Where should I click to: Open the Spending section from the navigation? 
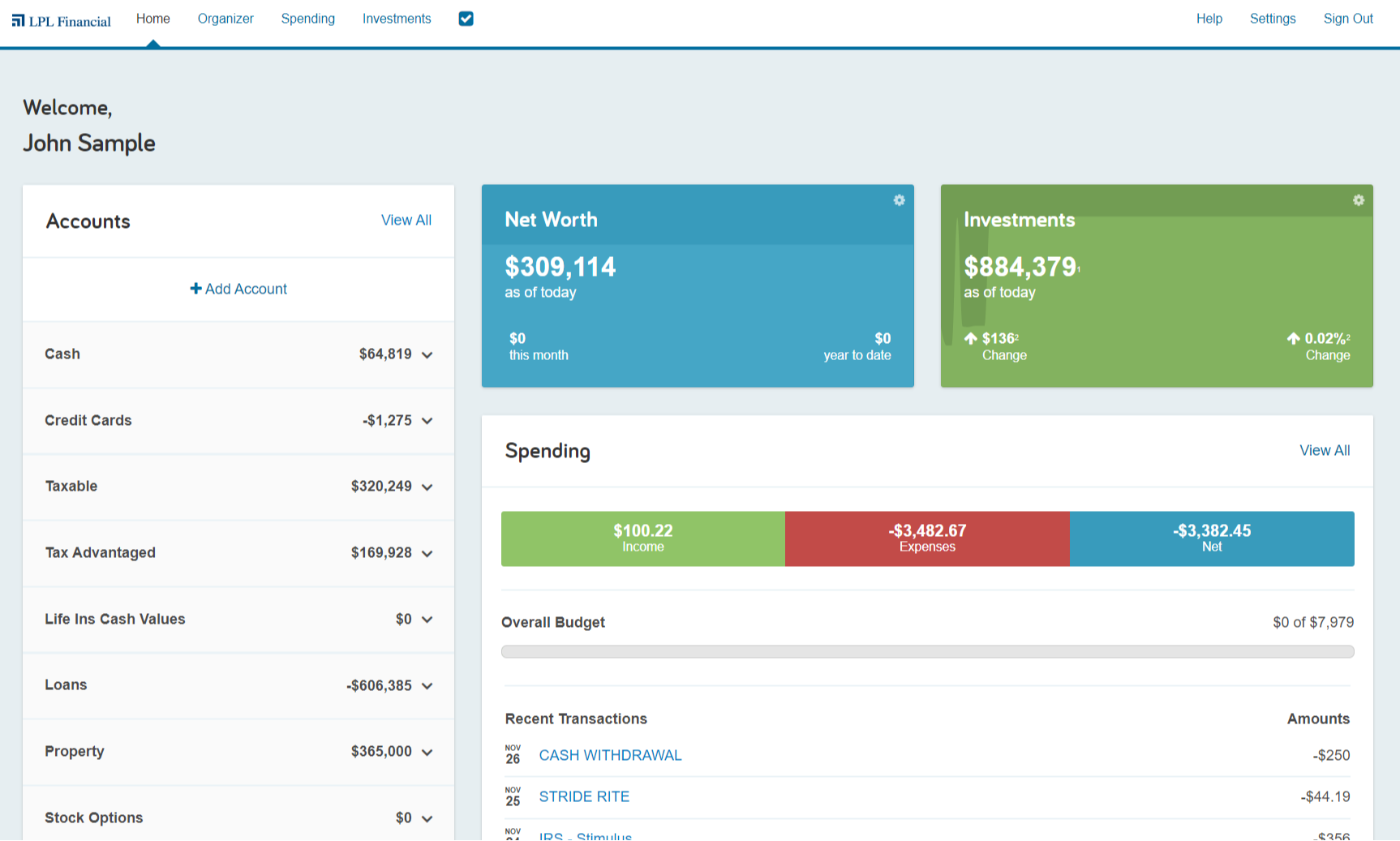[307, 19]
